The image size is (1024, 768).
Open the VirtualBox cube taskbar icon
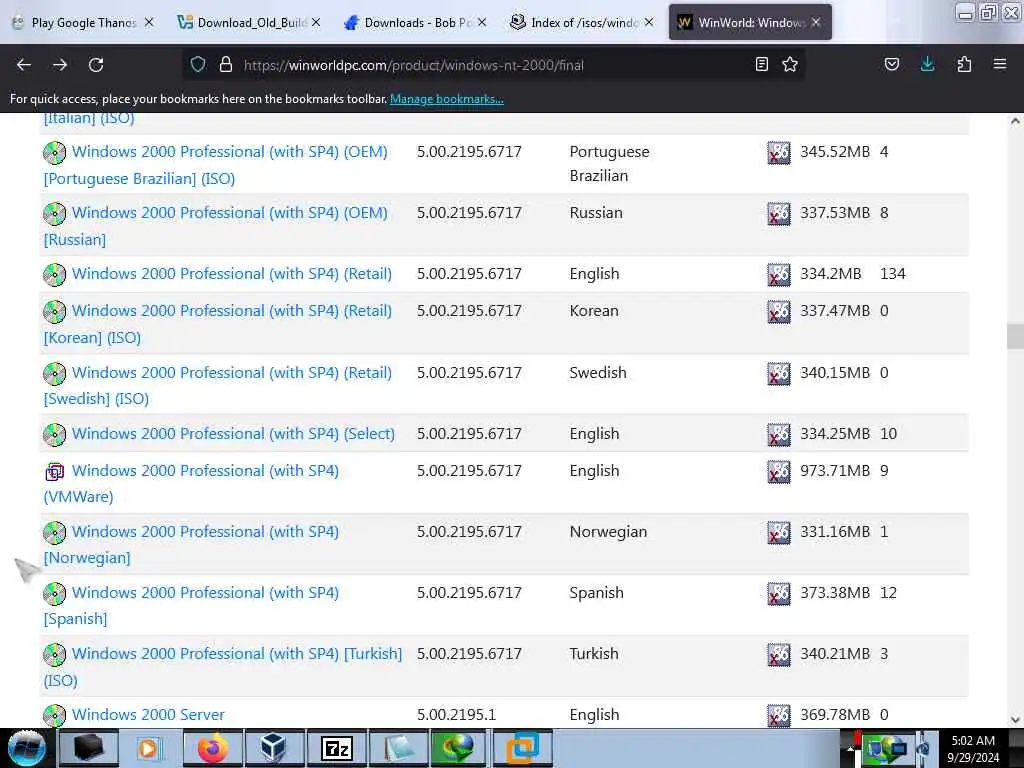coord(274,748)
